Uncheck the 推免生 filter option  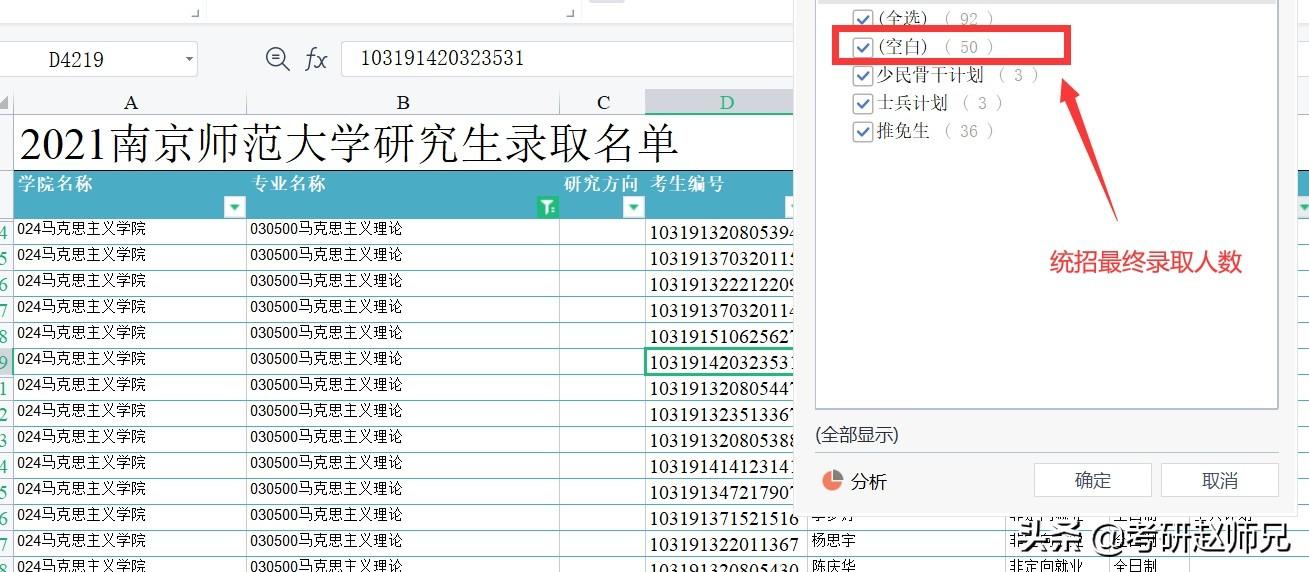click(x=863, y=131)
